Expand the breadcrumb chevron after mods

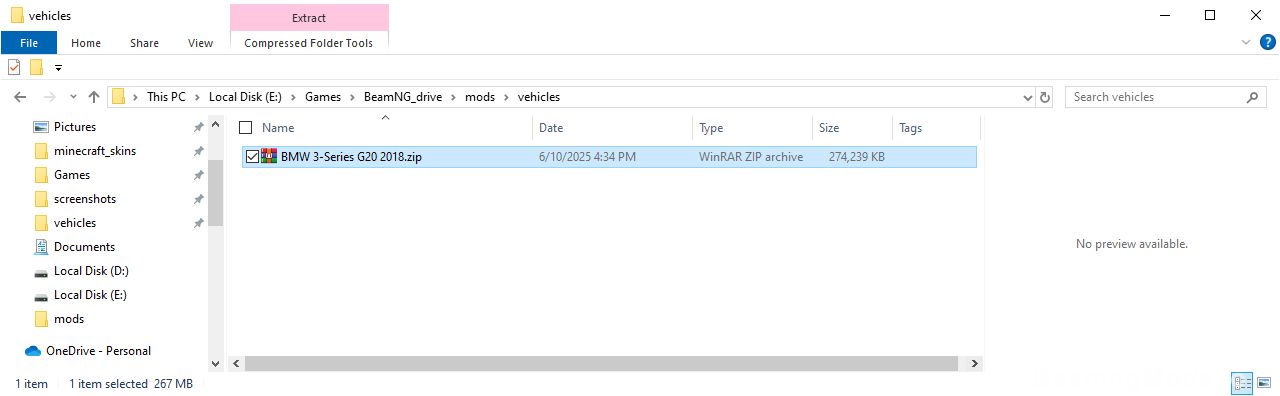pyautogui.click(x=506, y=97)
